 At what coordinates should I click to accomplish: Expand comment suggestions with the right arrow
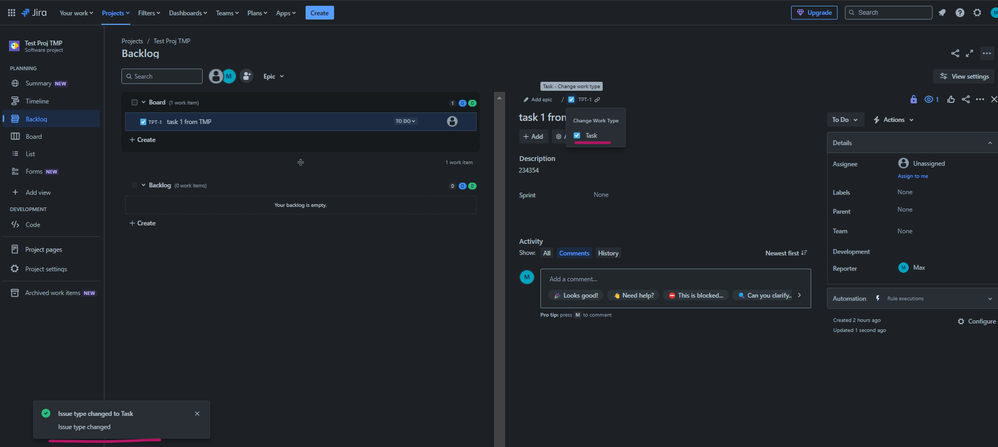pos(799,295)
